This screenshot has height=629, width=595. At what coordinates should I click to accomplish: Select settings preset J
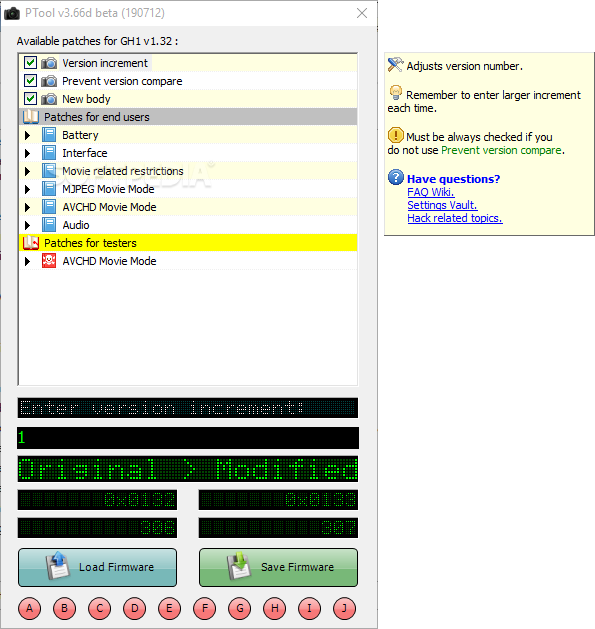[344, 609]
